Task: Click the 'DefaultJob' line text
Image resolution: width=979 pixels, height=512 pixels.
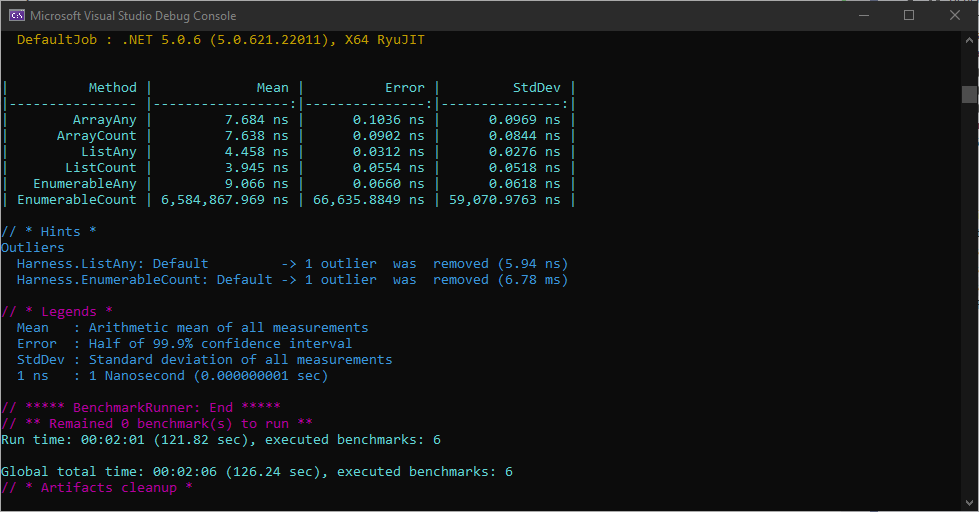Action: point(220,40)
